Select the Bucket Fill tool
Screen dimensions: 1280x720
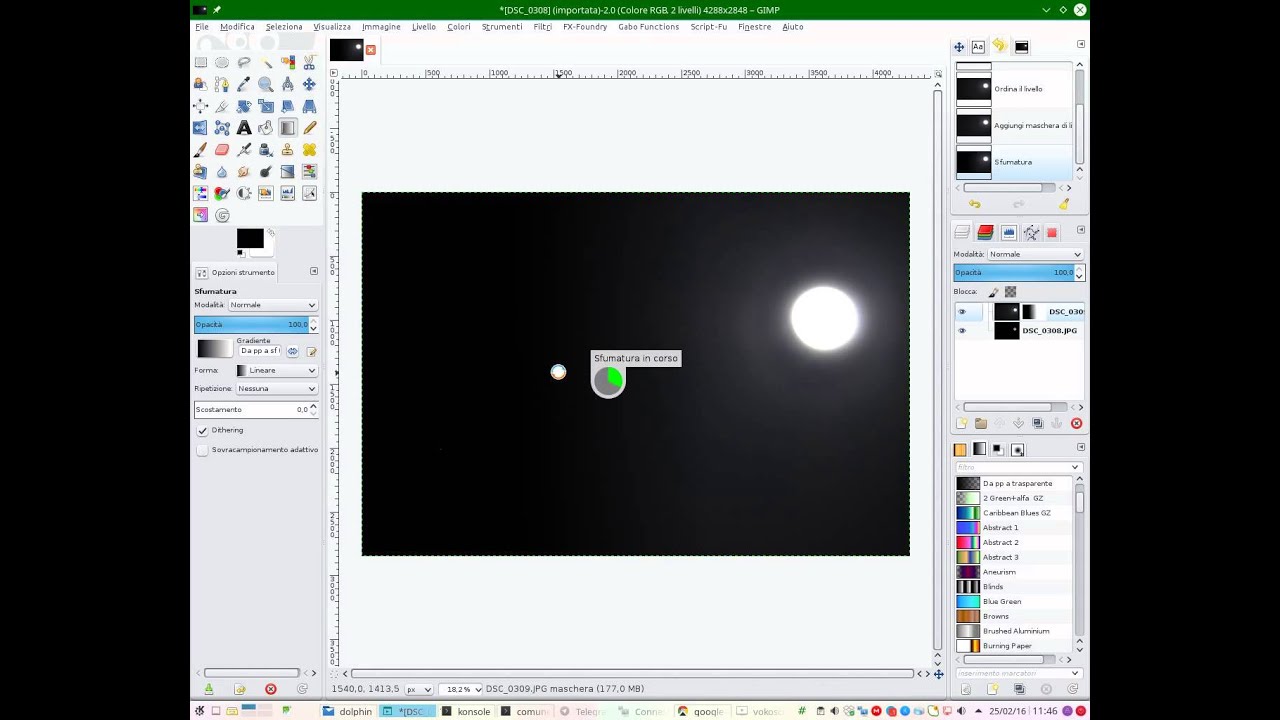pyautogui.click(x=266, y=128)
